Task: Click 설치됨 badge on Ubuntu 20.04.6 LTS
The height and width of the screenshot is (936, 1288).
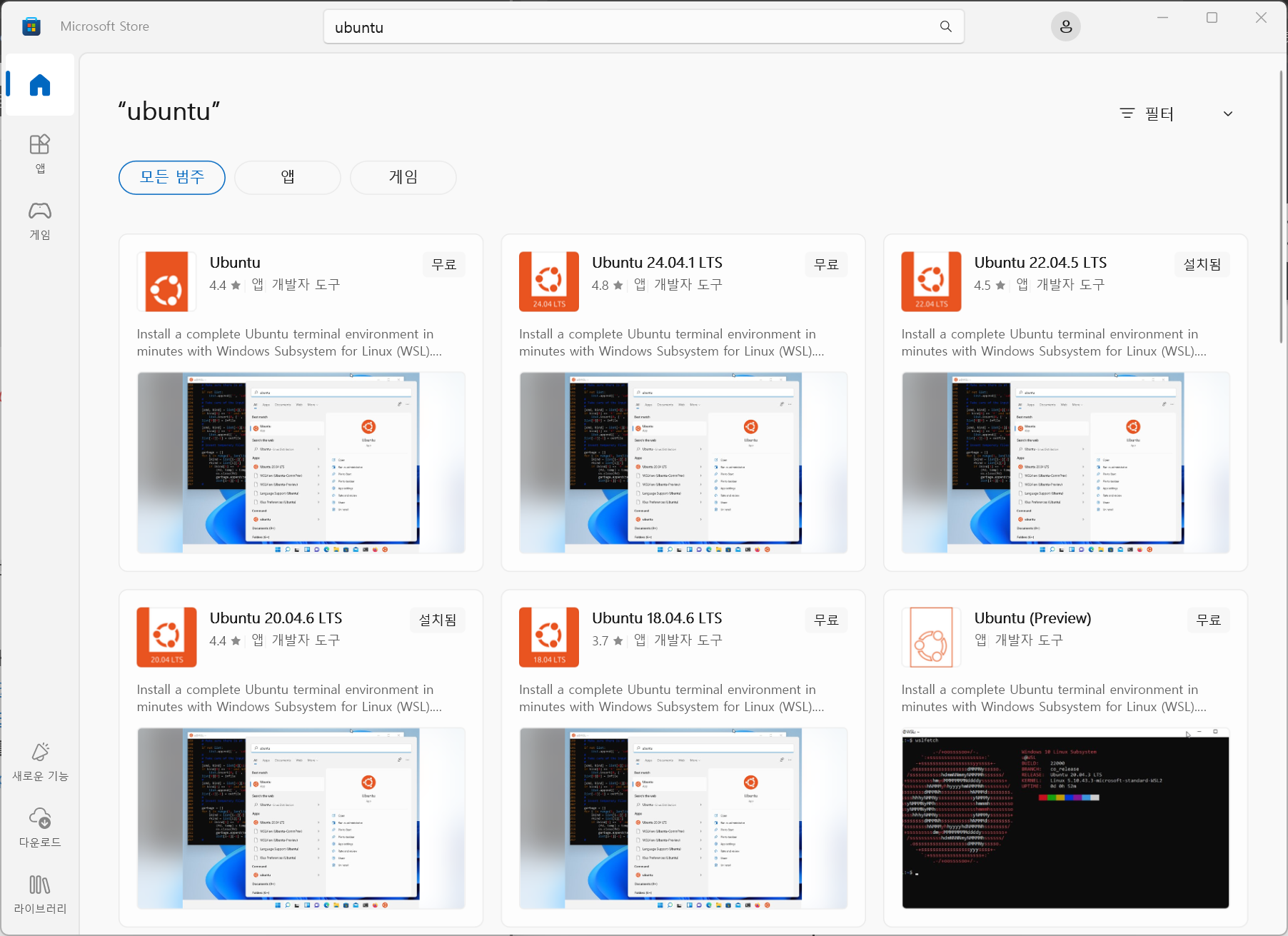Action: click(438, 620)
